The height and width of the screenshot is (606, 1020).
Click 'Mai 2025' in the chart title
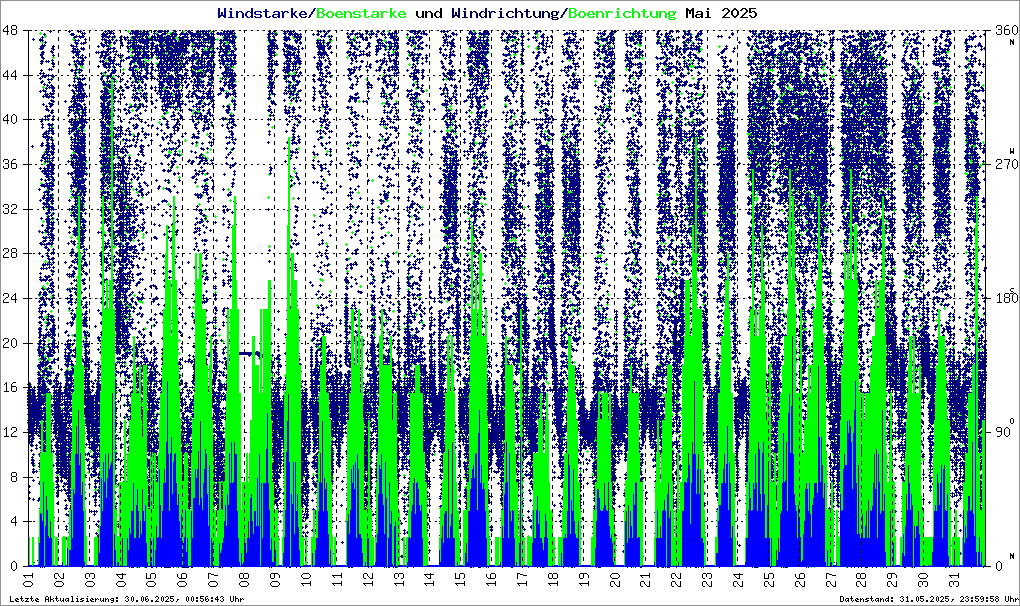coord(720,14)
